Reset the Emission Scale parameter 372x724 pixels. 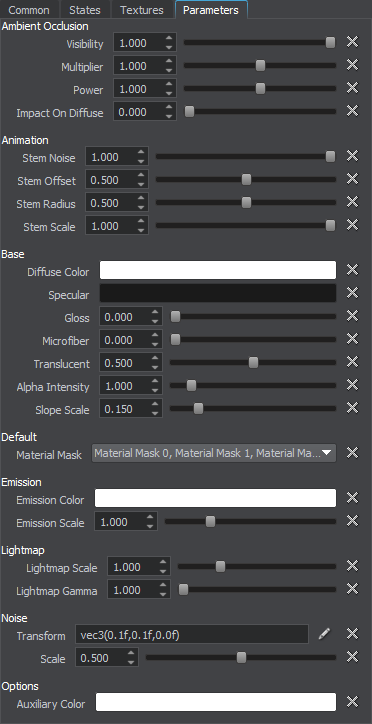click(x=352, y=521)
